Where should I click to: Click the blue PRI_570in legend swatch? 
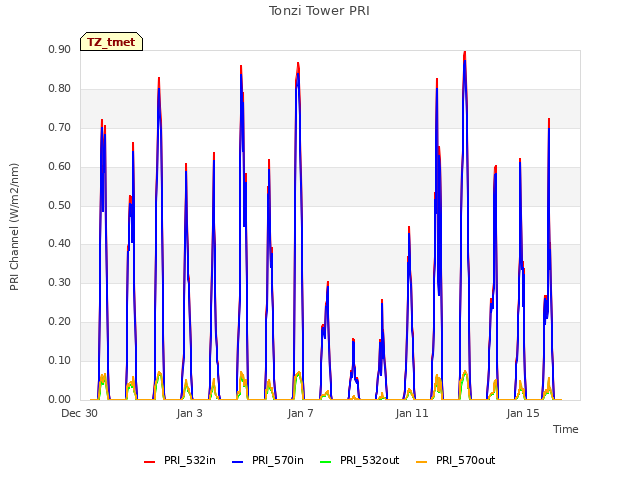pyautogui.click(x=238, y=462)
